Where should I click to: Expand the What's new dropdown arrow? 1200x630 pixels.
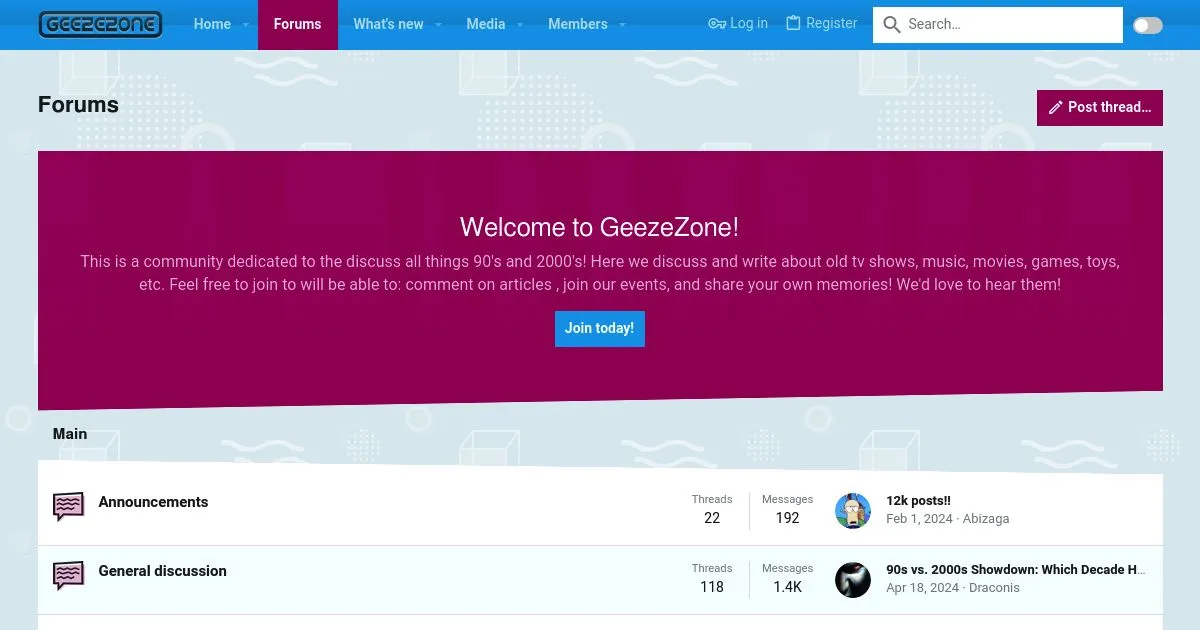[438, 25]
